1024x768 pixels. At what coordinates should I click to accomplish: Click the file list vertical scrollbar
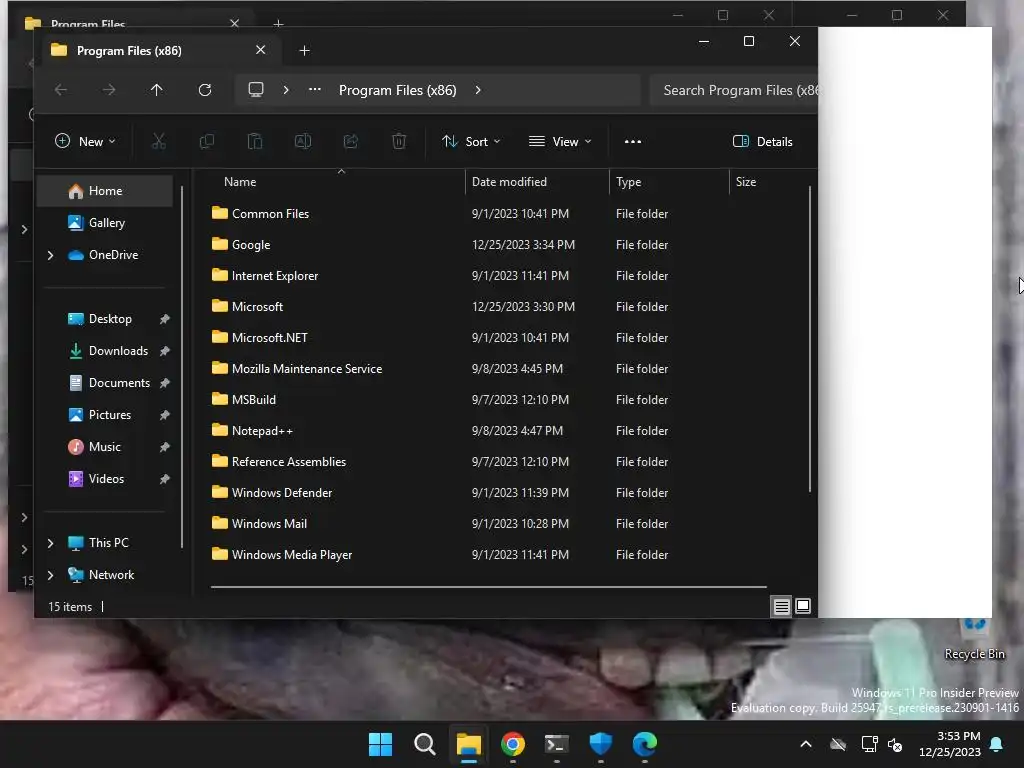point(810,340)
